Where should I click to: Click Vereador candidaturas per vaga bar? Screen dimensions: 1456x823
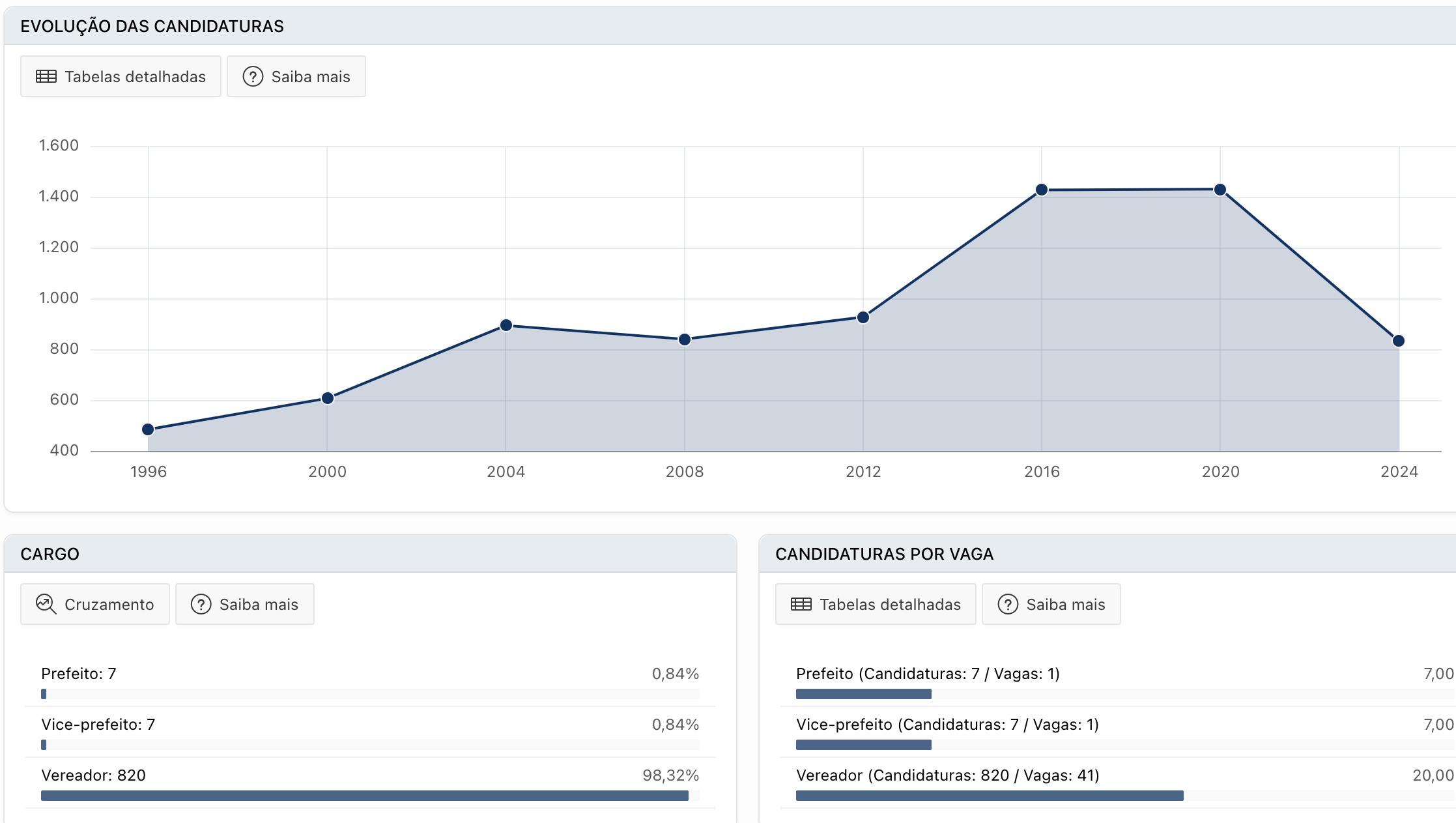tap(989, 796)
